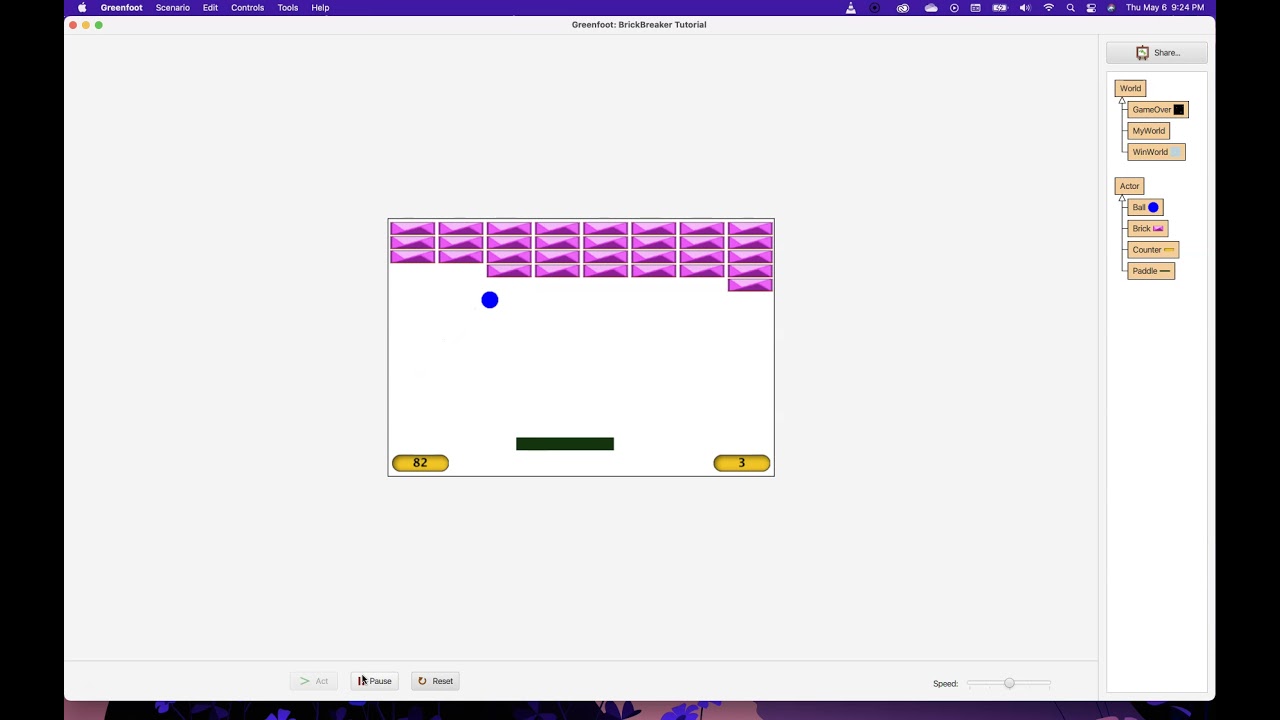
Task: Click the dark Paddle class icon
Action: 1165,271
